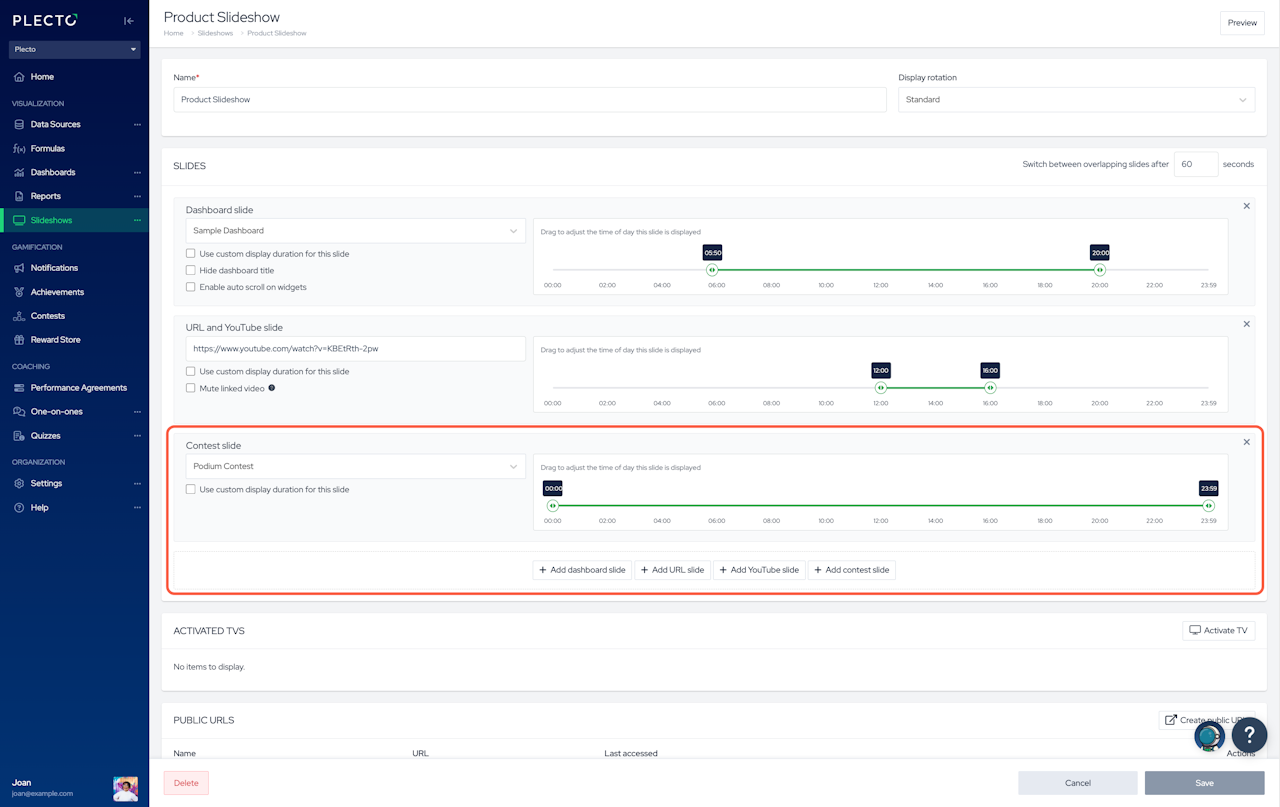Open the Podium Contest dropdown
The height and width of the screenshot is (807, 1280).
pyautogui.click(x=355, y=467)
